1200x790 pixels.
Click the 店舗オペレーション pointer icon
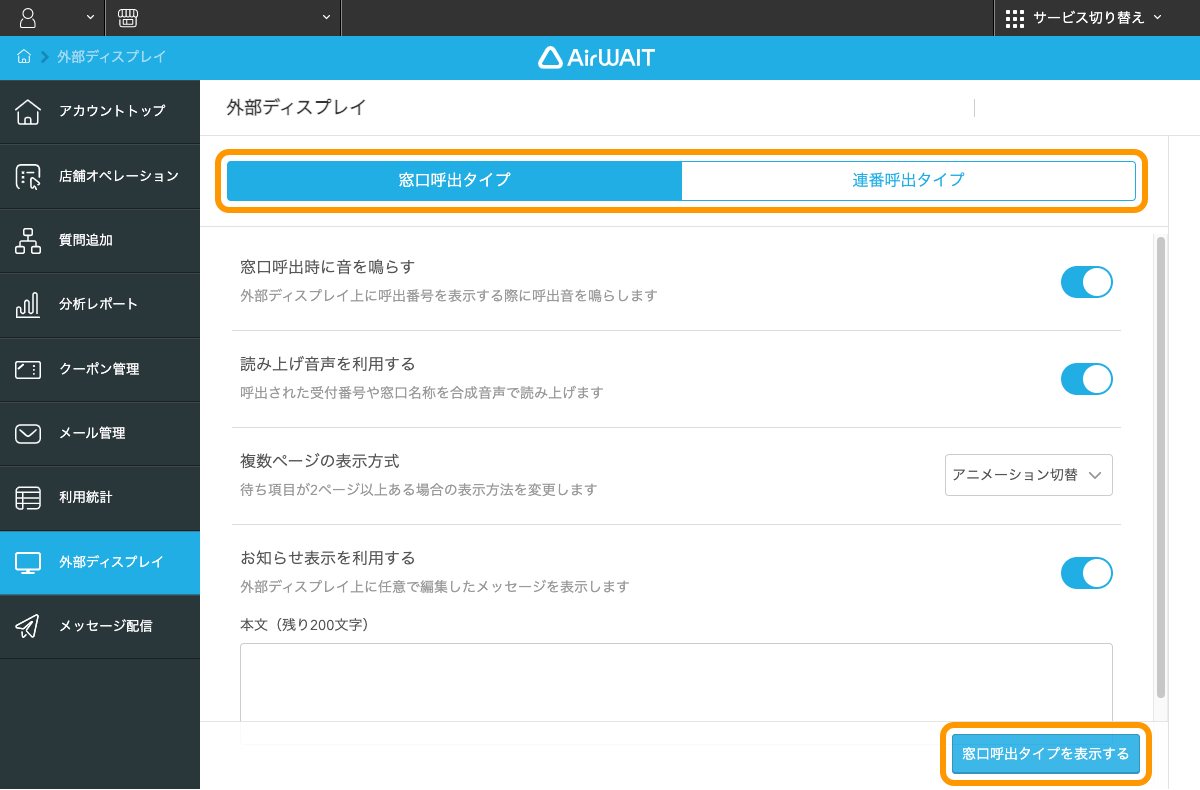[28, 176]
